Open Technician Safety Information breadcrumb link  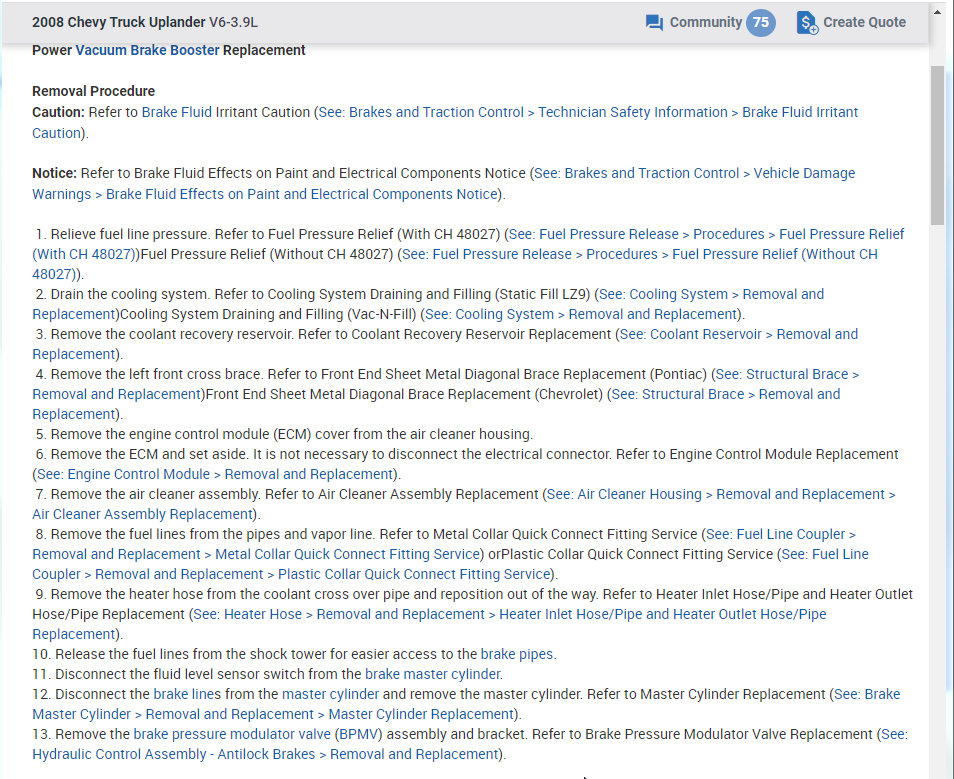[633, 113]
